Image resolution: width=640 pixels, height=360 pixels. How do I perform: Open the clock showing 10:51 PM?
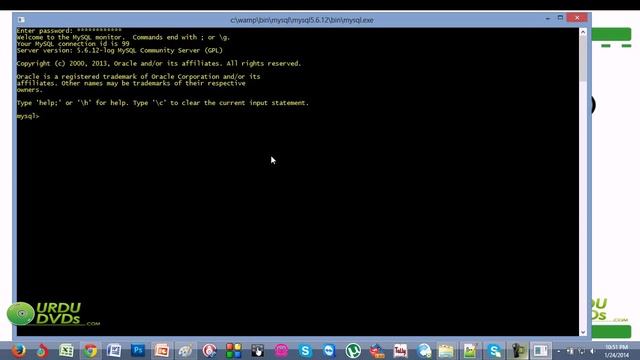point(616,351)
